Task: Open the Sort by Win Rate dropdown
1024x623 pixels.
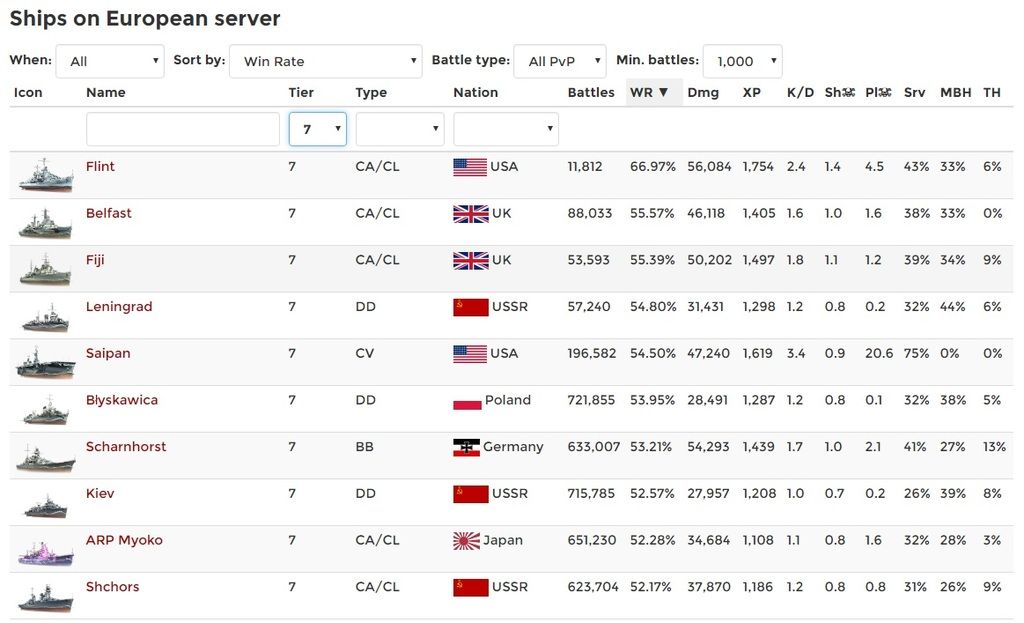Action: click(x=325, y=61)
